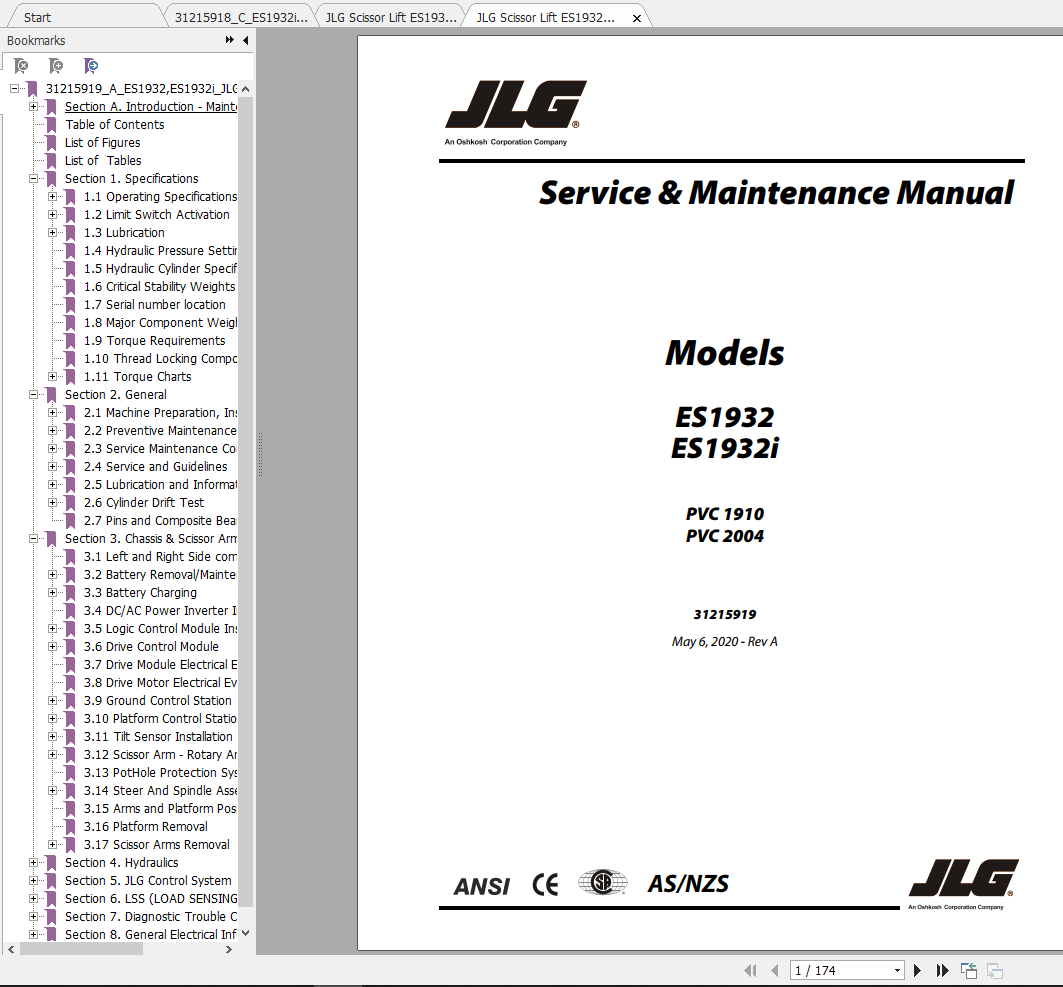The image size is (1063, 987).
Task: Collapse the Bookmarks panel with arrow icon
Action: 245,40
